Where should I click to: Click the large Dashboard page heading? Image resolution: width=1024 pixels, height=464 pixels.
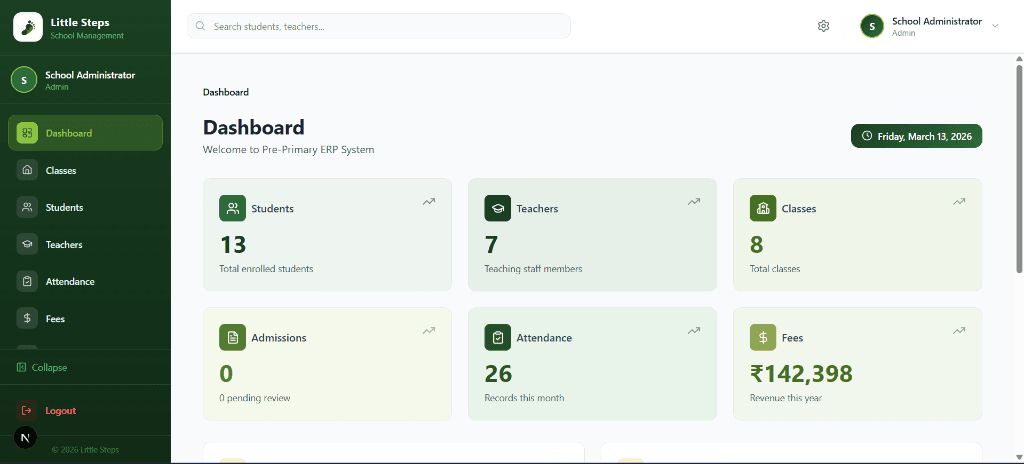click(253, 127)
